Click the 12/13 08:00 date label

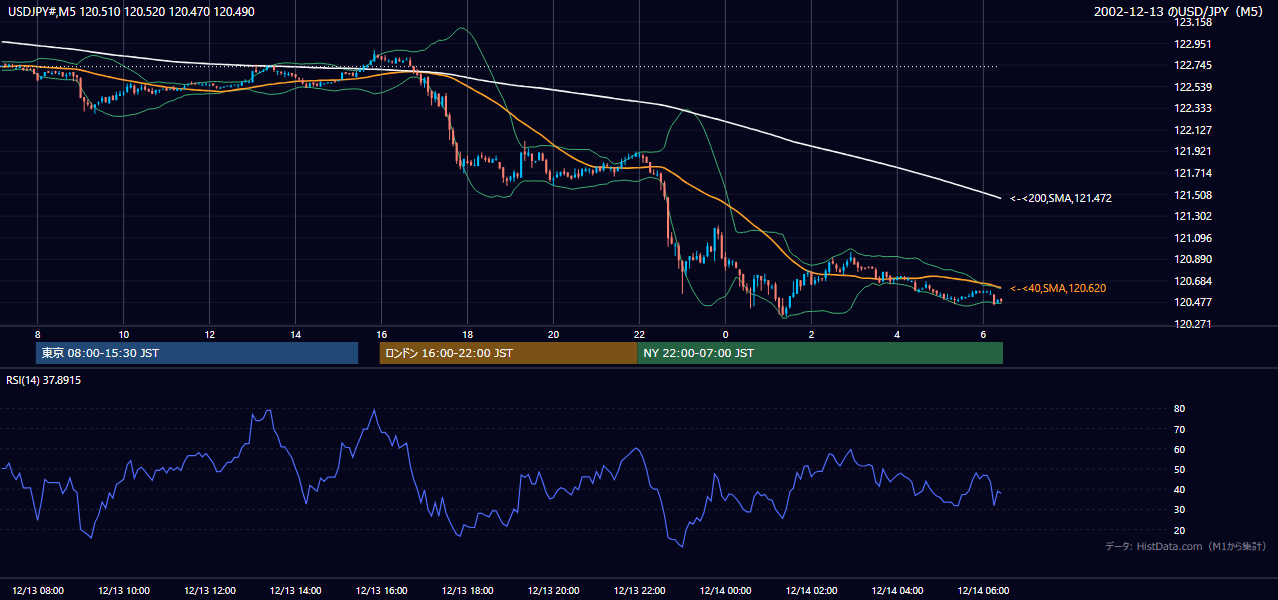38,591
